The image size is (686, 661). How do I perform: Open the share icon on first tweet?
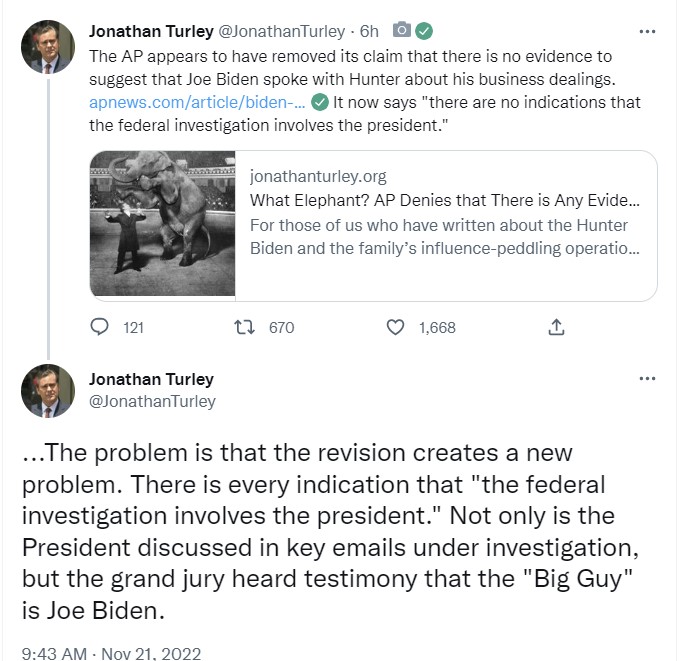[556, 327]
